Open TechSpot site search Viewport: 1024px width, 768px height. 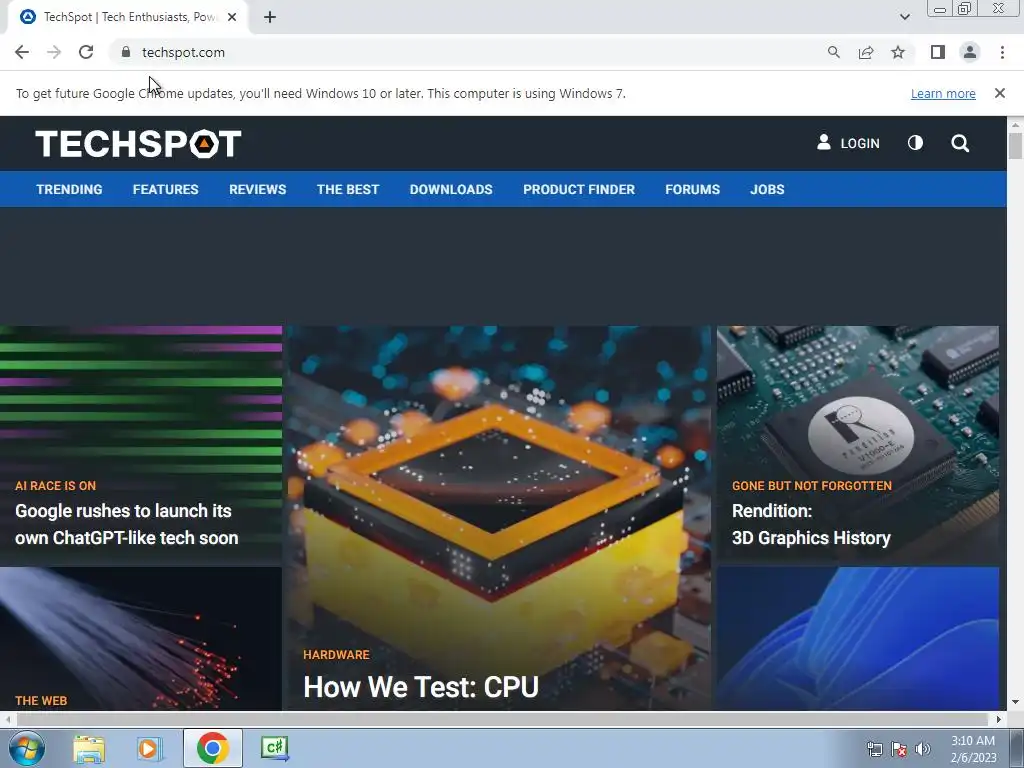coord(960,143)
